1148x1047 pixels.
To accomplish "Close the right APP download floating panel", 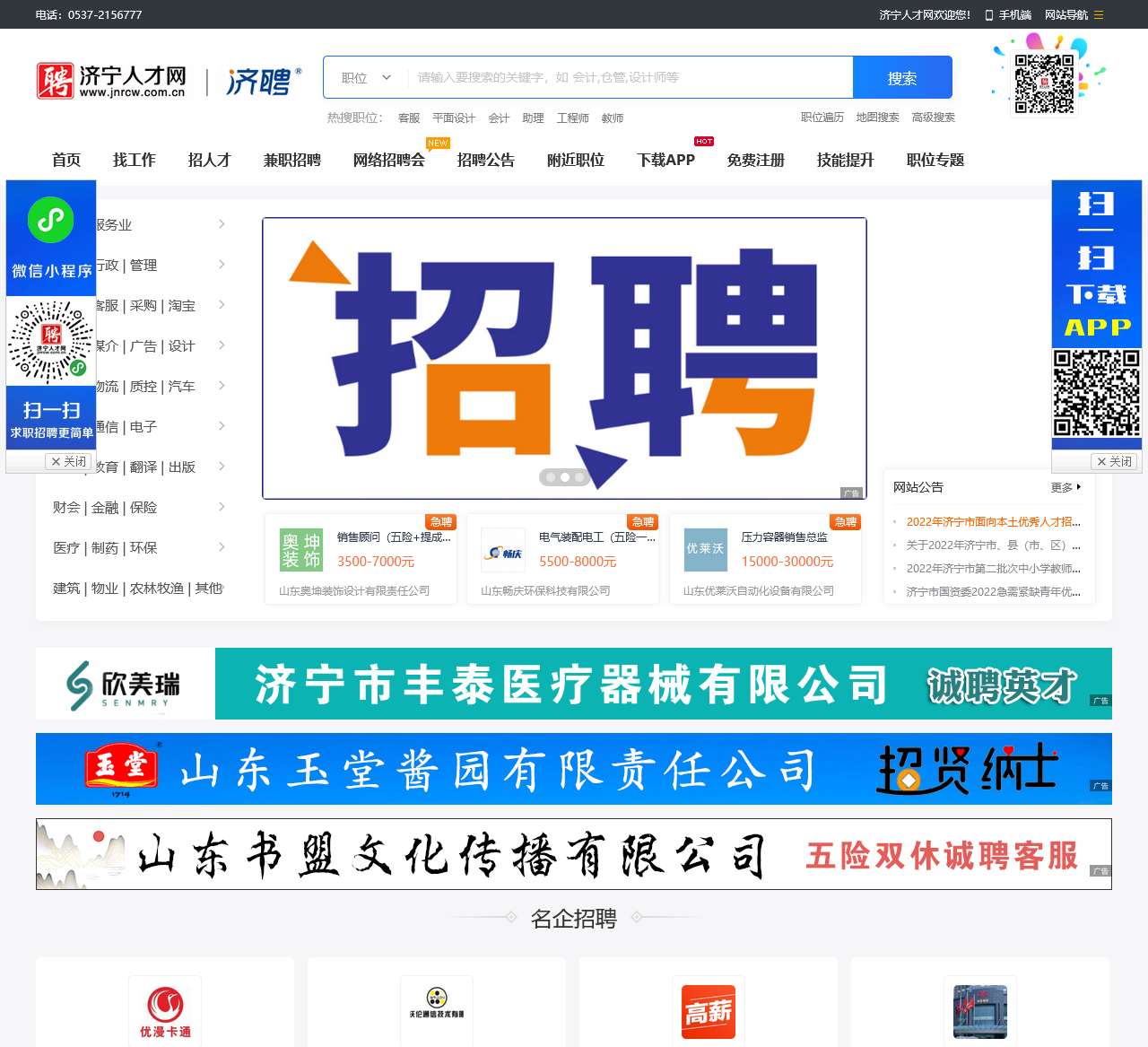I will point(1114,461).
